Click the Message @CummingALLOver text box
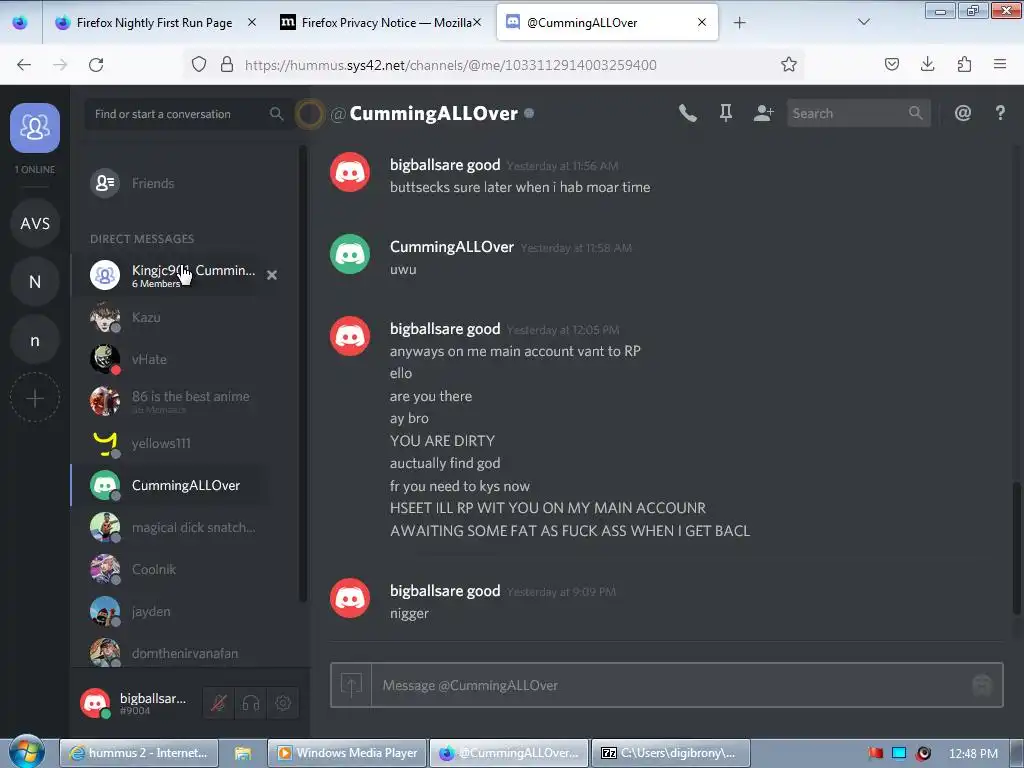 669,685
